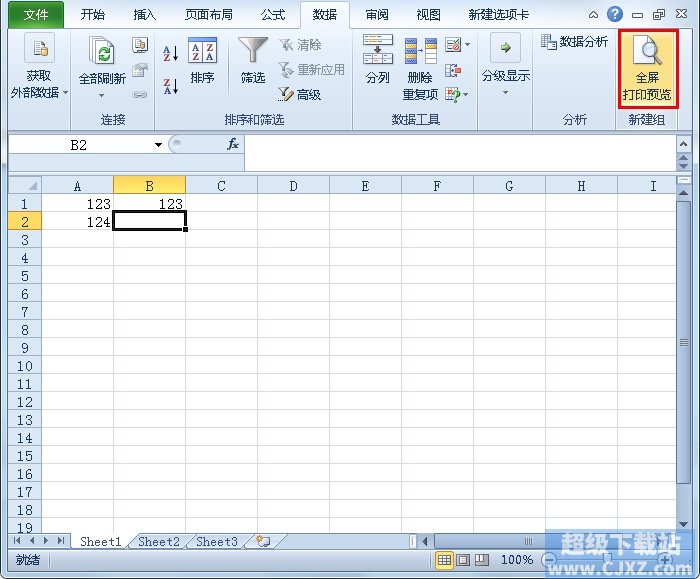Switch to the 插入 insert tab
The width and height of the screenshot is (700, 579).
click(x=145, y=15)
